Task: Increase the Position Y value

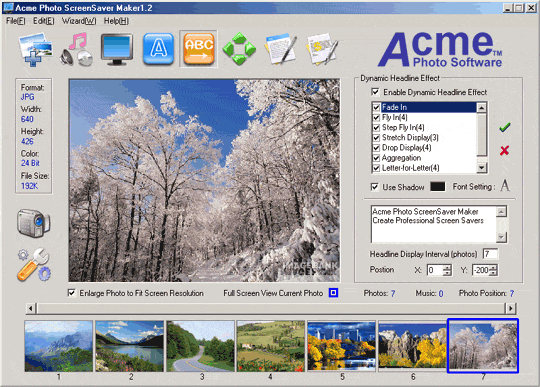Action: pos(494,267)
